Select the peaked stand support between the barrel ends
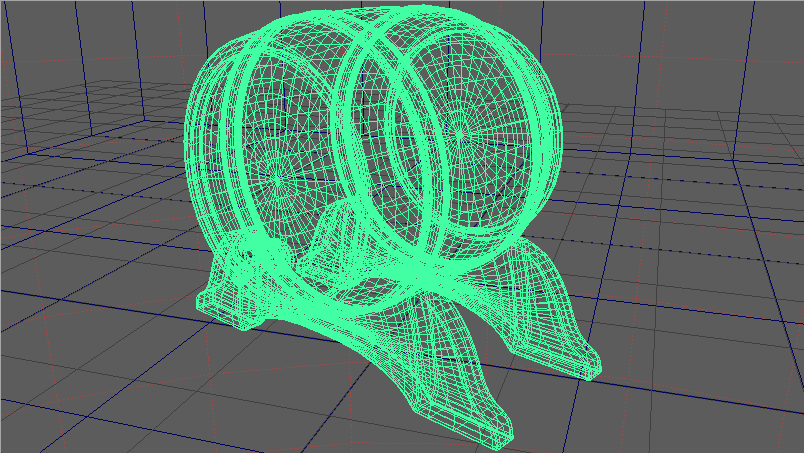Image resolution: width=804 pixels, height=453 pixels. [x=335, y=230]
